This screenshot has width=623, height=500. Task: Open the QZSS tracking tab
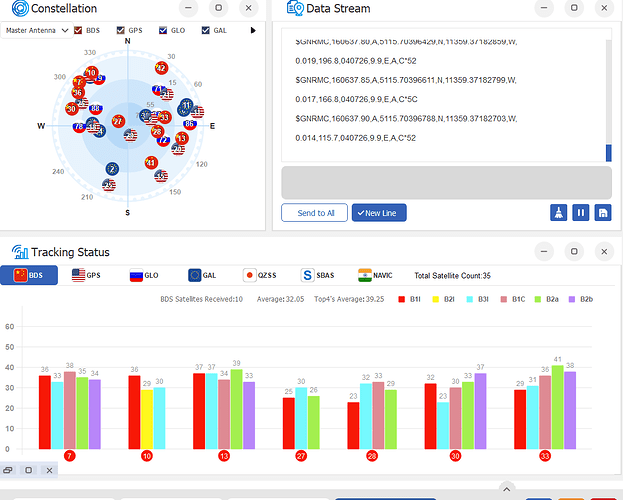[x=259, y=275]
